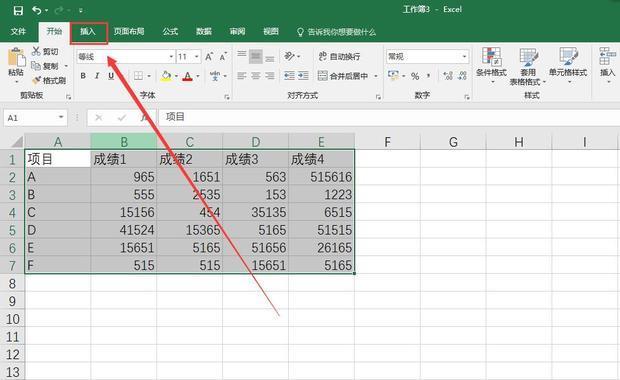The image size is (620, 380).
Task: Center text horizontally in the cell
Action: (x=256, y=76)
